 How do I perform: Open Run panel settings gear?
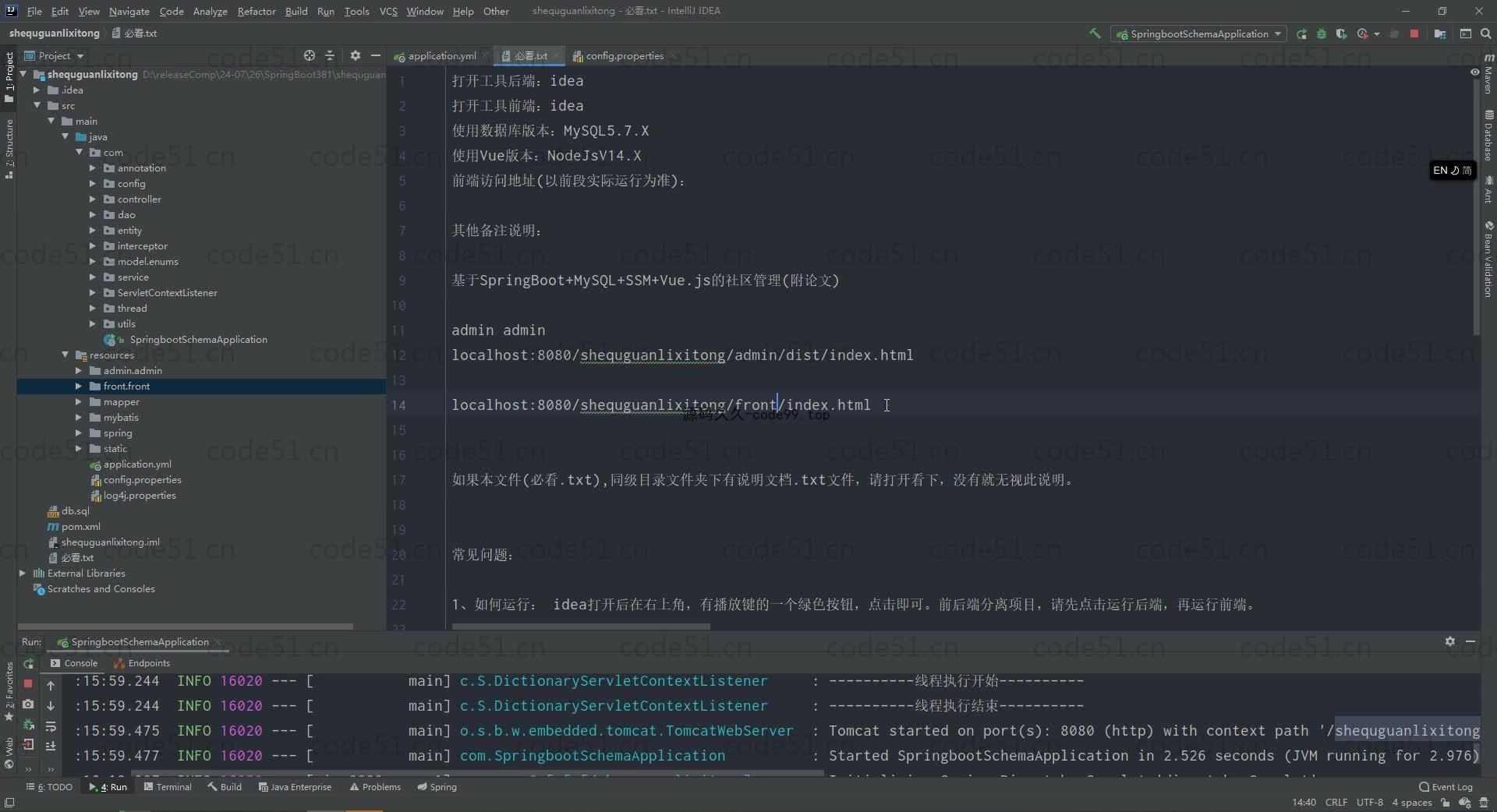pyautogui.click(x=1450, y=641)
